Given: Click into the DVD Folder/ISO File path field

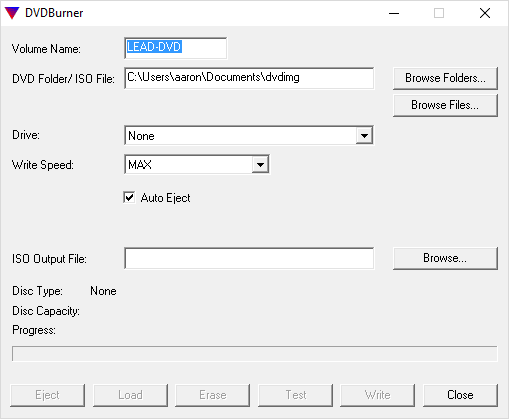Looking at the screenshot, I should click(x=249, y=78).
